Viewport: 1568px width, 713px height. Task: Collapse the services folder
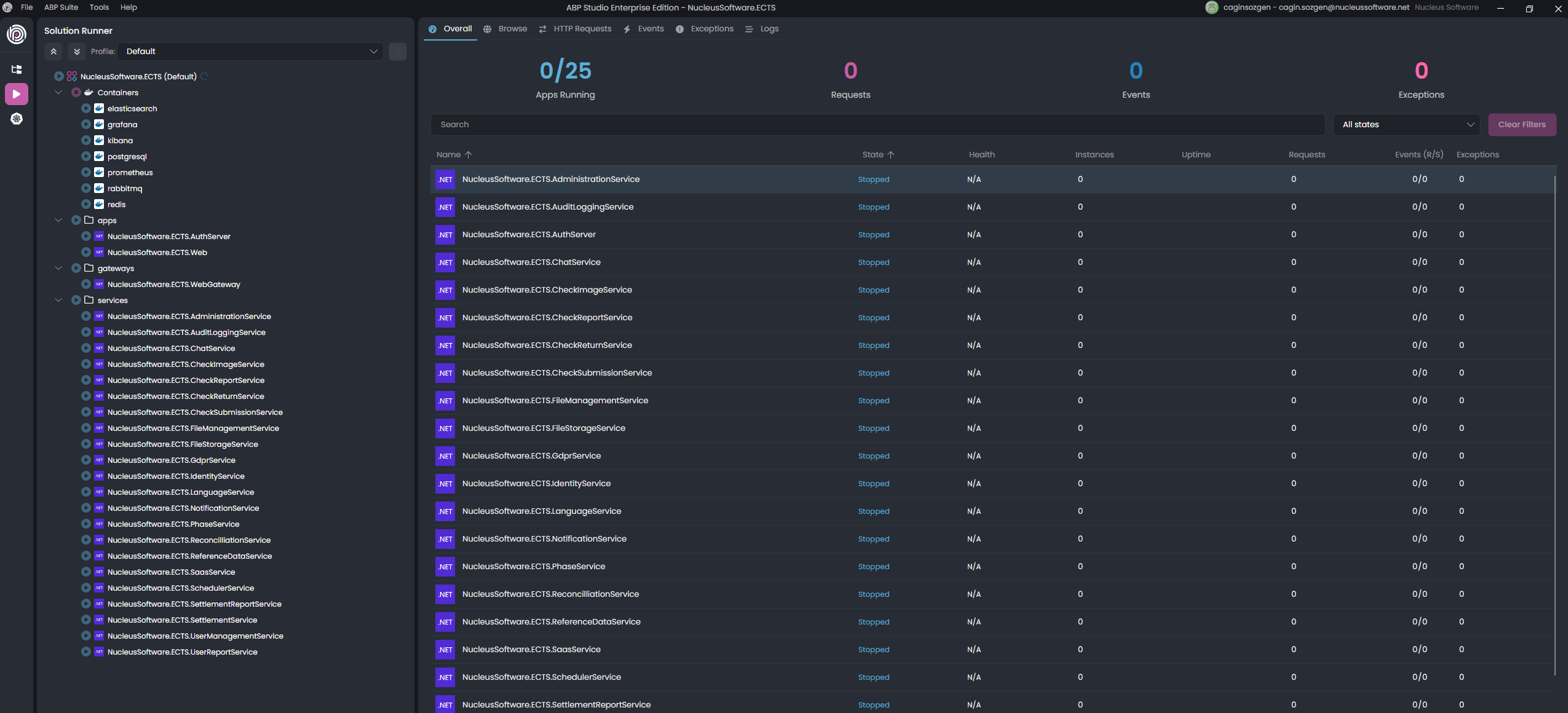(x=58, y=301)
